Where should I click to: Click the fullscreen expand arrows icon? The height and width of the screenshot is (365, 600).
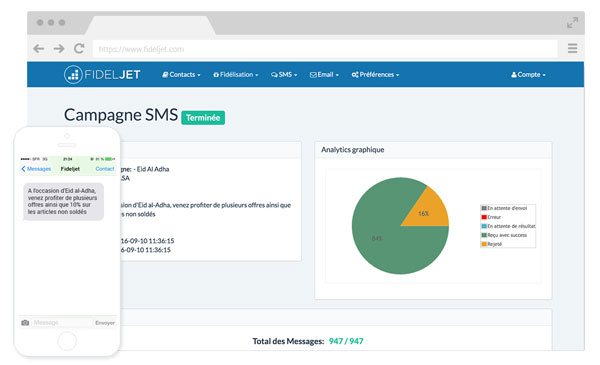572,23
